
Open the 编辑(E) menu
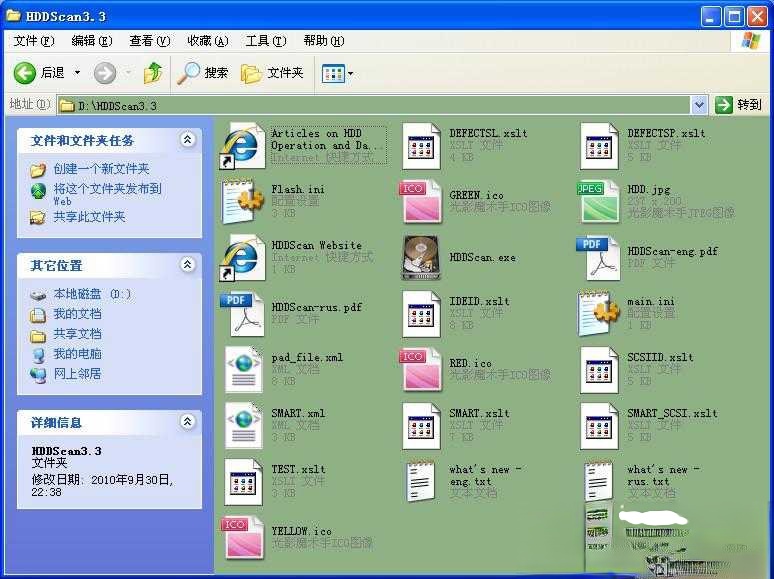92,41
